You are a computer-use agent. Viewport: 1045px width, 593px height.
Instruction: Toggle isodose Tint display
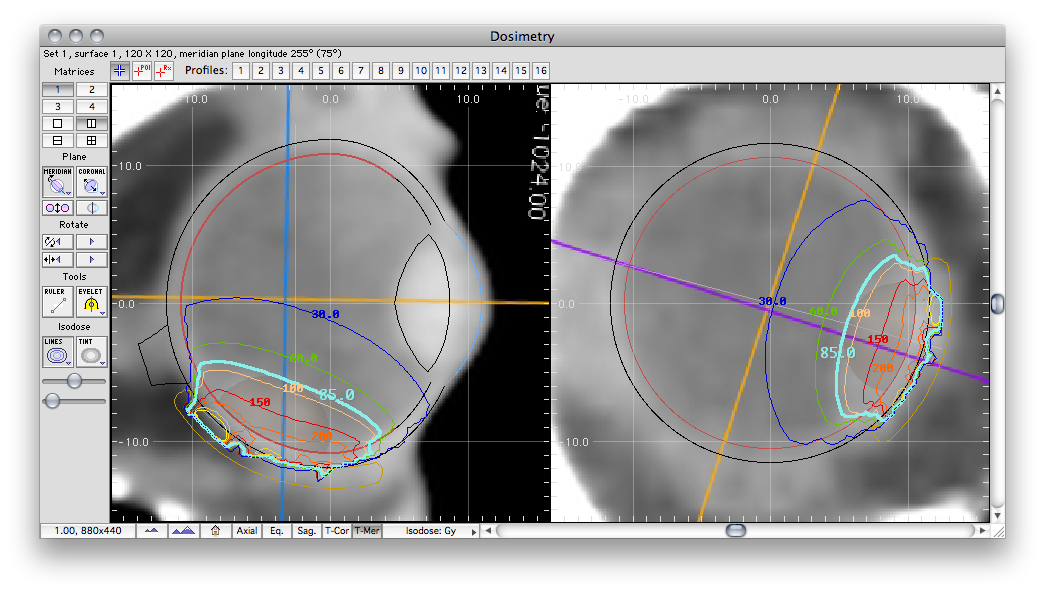tap(91, 350)
